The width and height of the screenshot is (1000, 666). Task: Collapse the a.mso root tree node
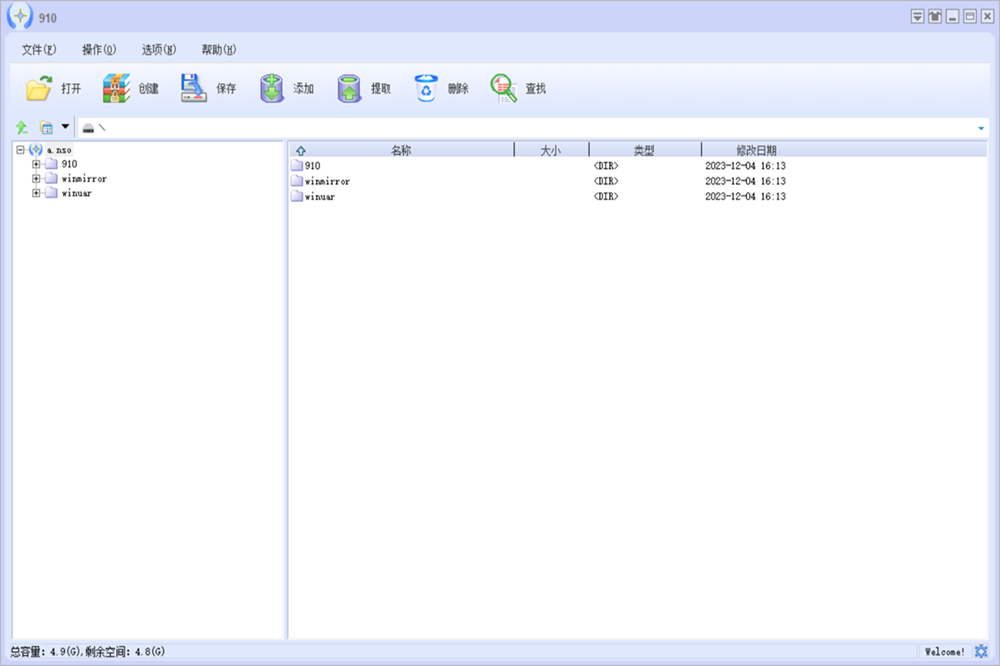click(20, 150)
